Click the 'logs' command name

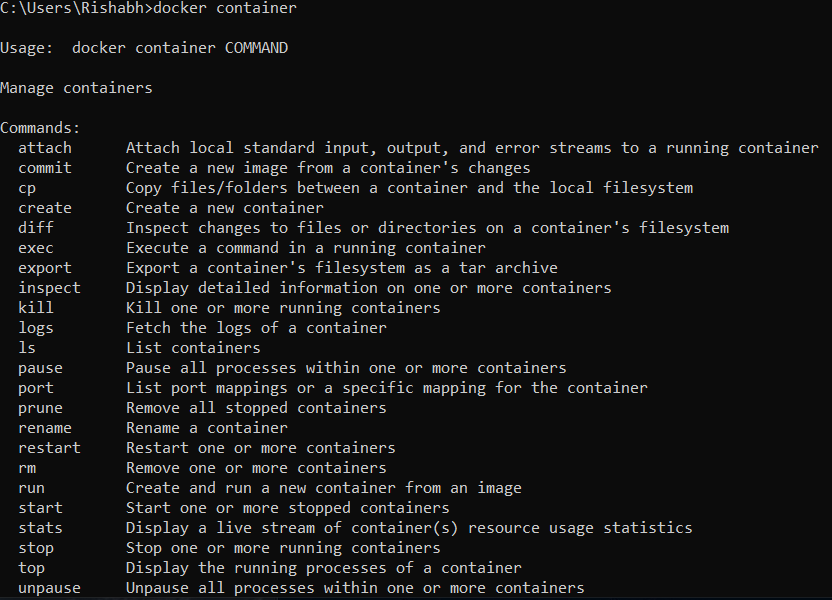(36, 328)
